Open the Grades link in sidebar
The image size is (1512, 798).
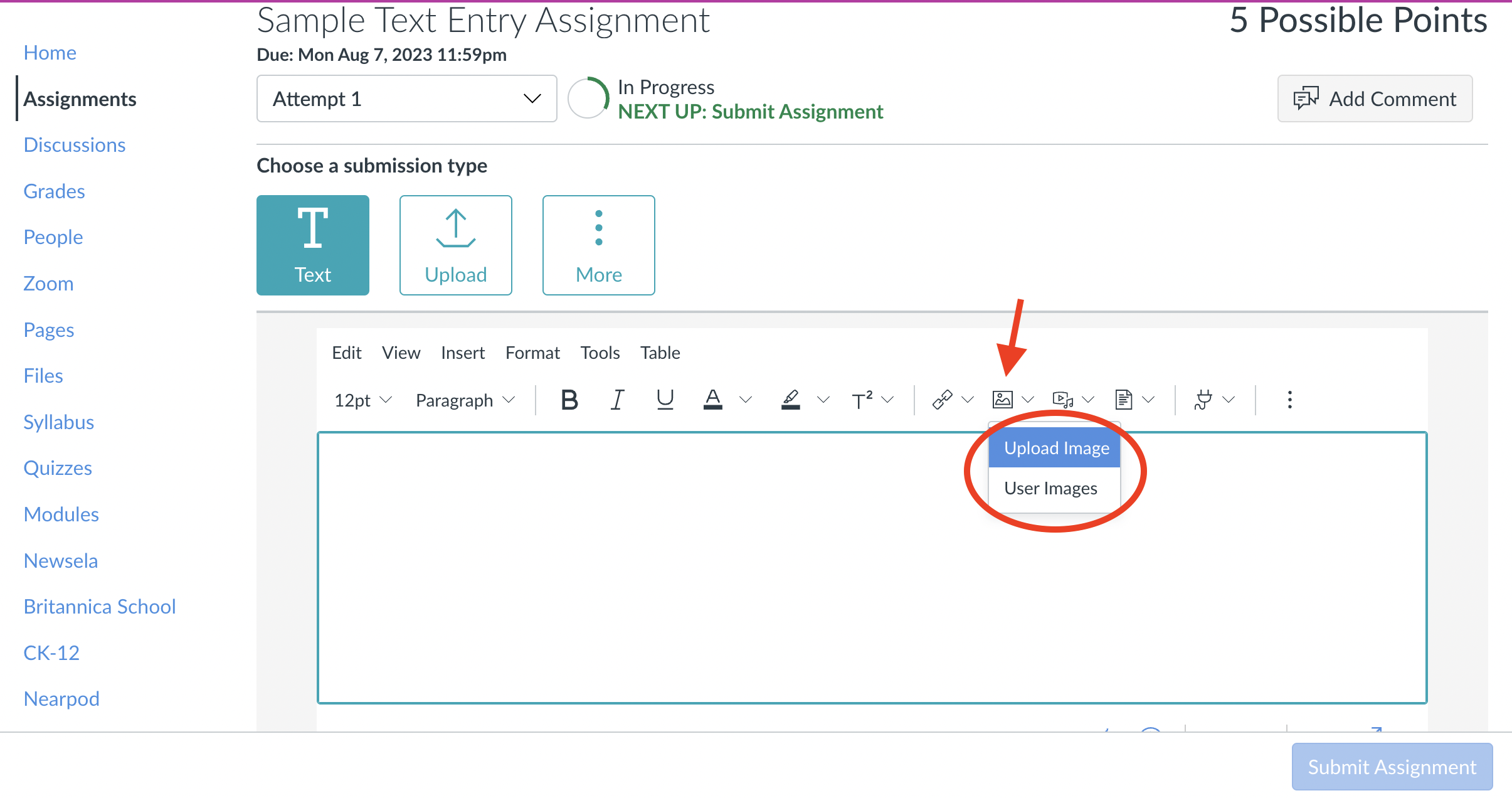(x=54, y=191)
